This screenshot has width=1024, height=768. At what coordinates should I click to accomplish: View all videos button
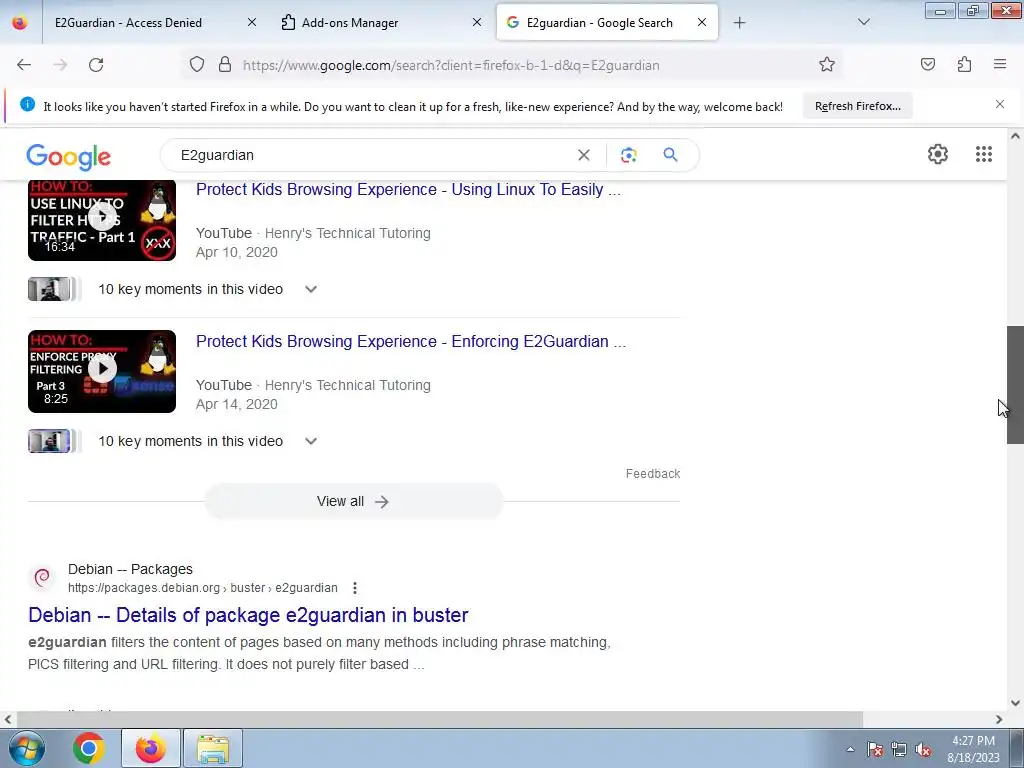tap(353, 502)
